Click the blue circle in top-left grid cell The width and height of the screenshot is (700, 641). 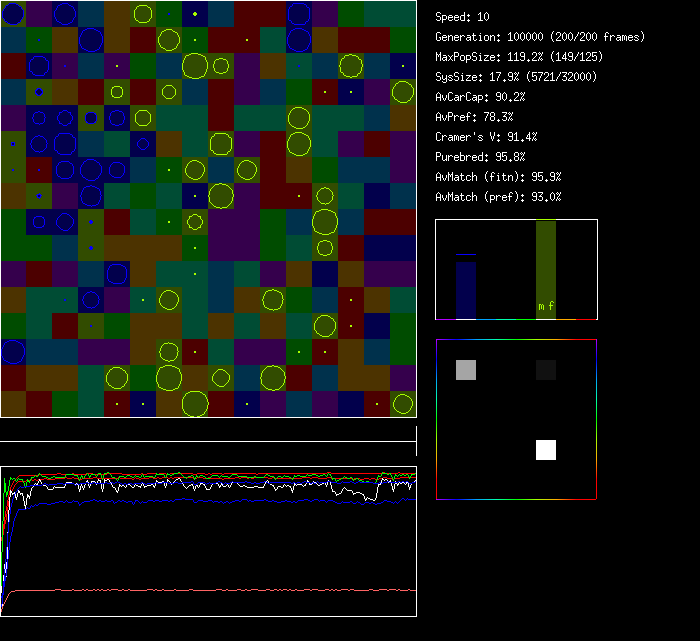pyautogui.click(x=13, y=13)
